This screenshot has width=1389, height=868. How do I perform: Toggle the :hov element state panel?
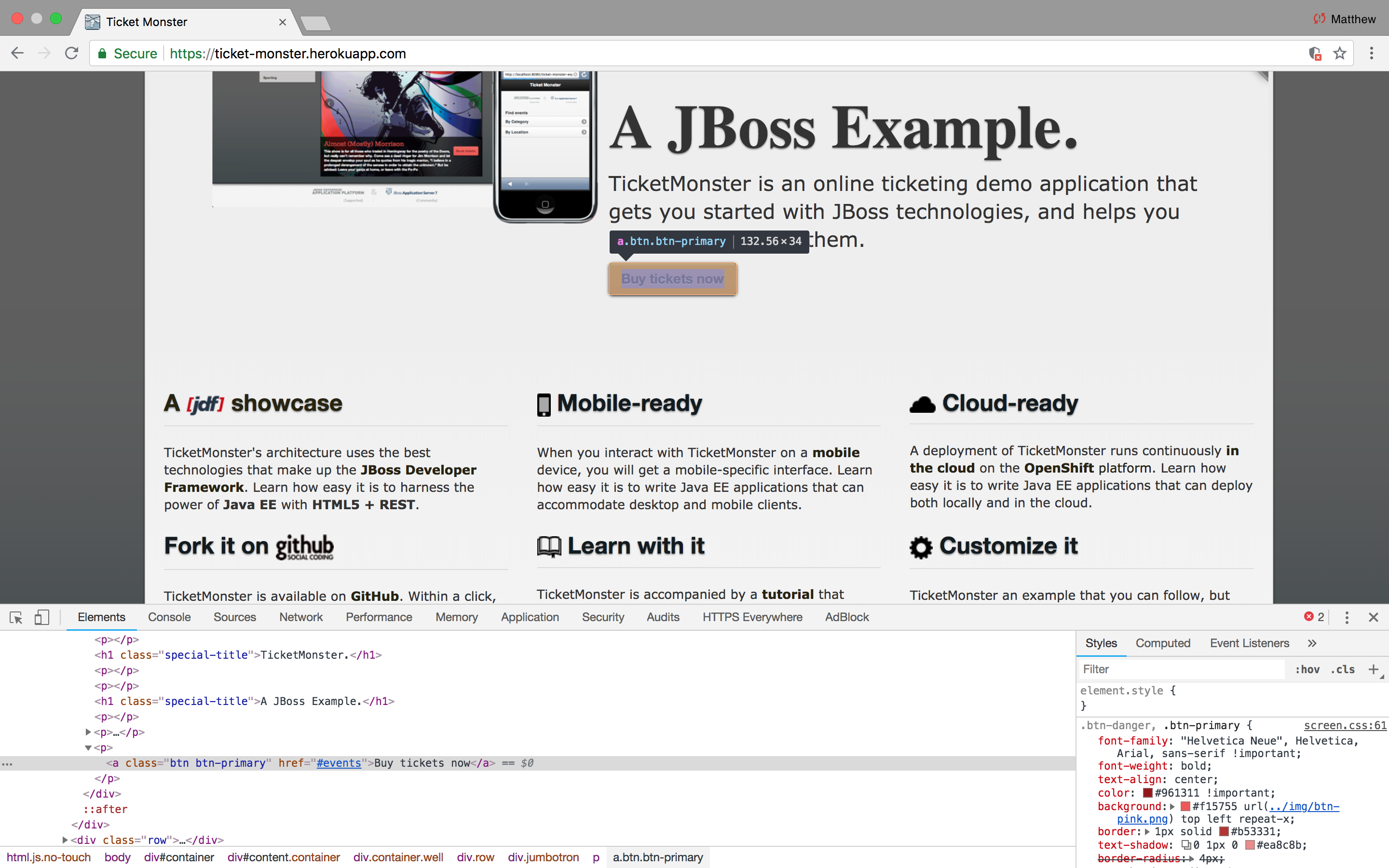[1307, 669]
